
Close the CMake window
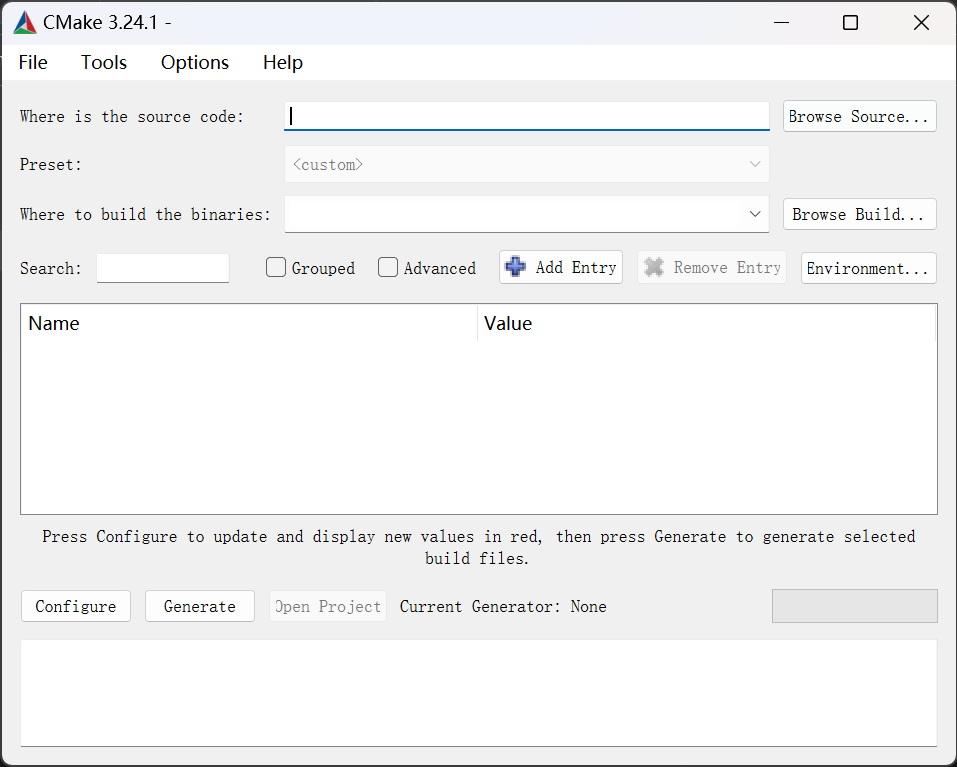pyautogui.click(x=921, y=23)
